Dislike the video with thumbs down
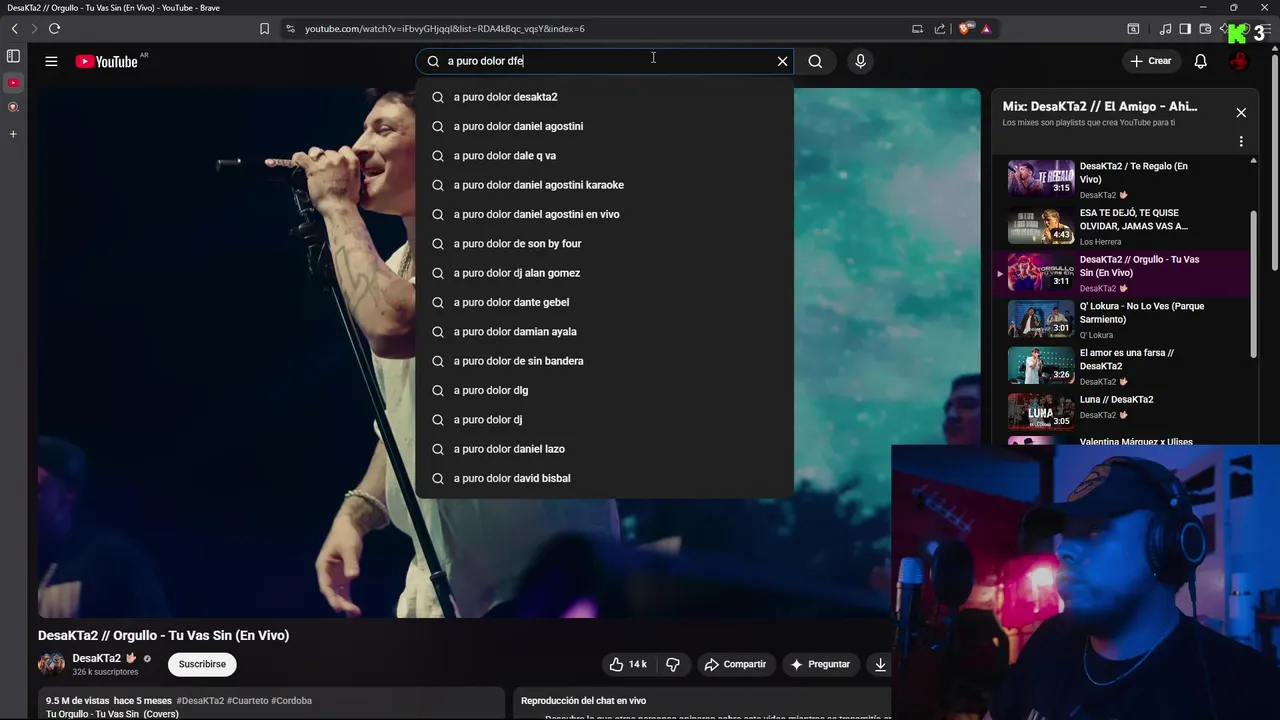The width and height of the screenshot is (1280, 720). pos(673,664)
